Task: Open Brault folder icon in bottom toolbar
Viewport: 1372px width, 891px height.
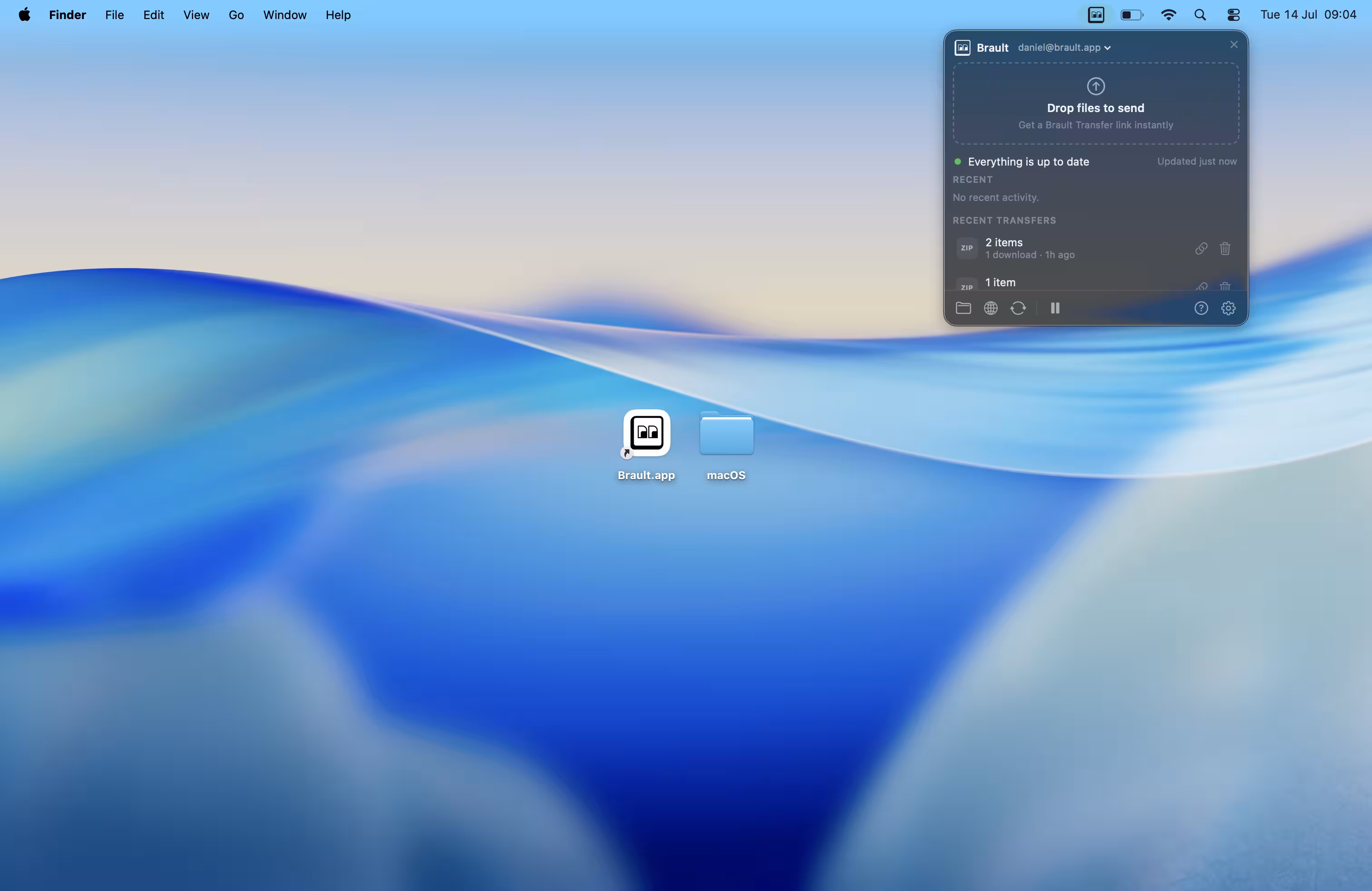Action: [963, 308]
